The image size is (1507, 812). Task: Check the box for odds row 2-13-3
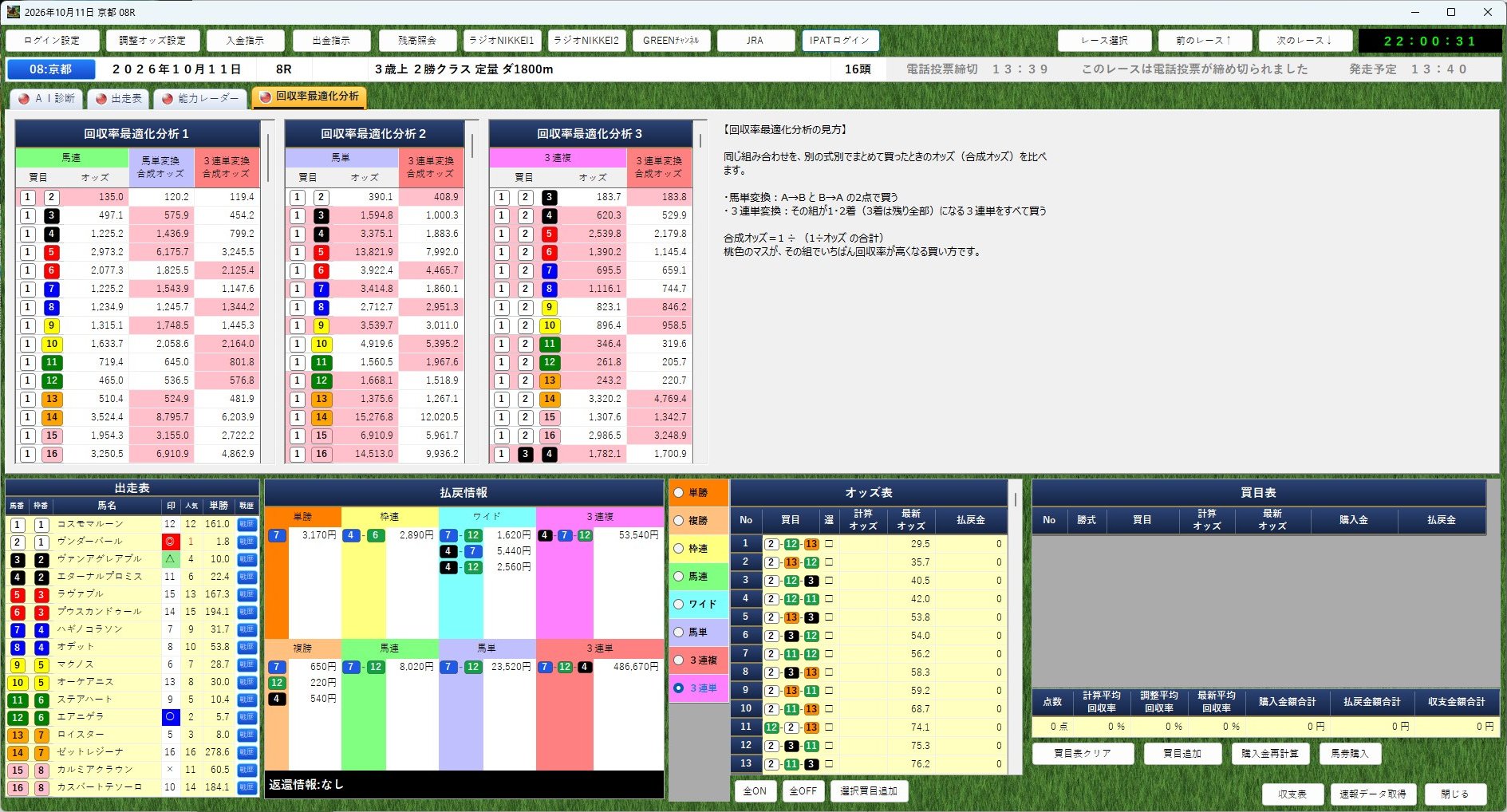pyautogui.click(x=829, y=617)
